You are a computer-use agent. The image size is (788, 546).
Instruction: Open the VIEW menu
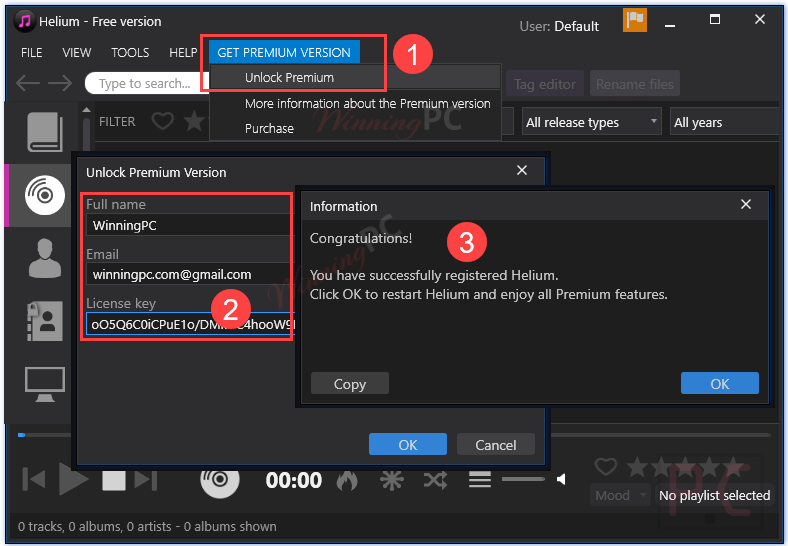(x=76, y=52)
